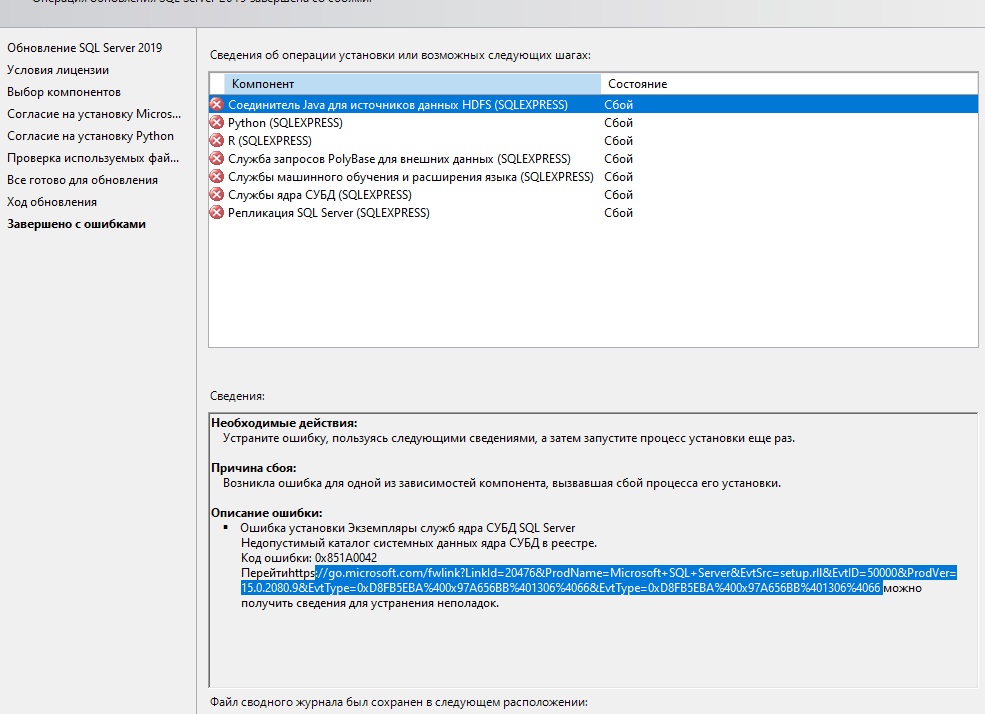Go to Обновление SQL Server 2019 step
The width and height of the screenshot is (985, 714).
click(85, 48)
